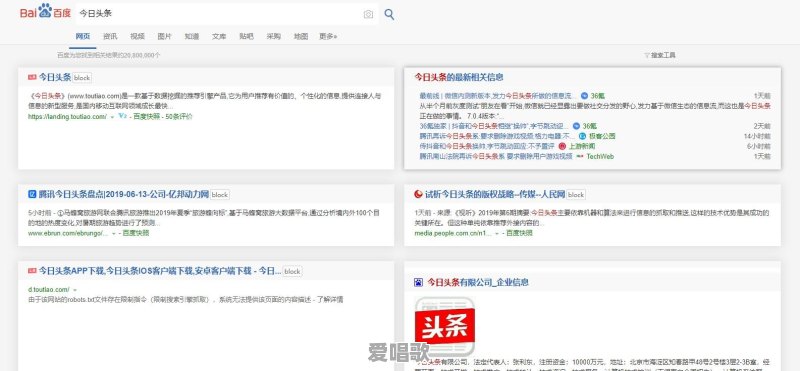Click 了解详情 in robots.txt notice
This screenshot has height=371, width=800.
point(331,300)
